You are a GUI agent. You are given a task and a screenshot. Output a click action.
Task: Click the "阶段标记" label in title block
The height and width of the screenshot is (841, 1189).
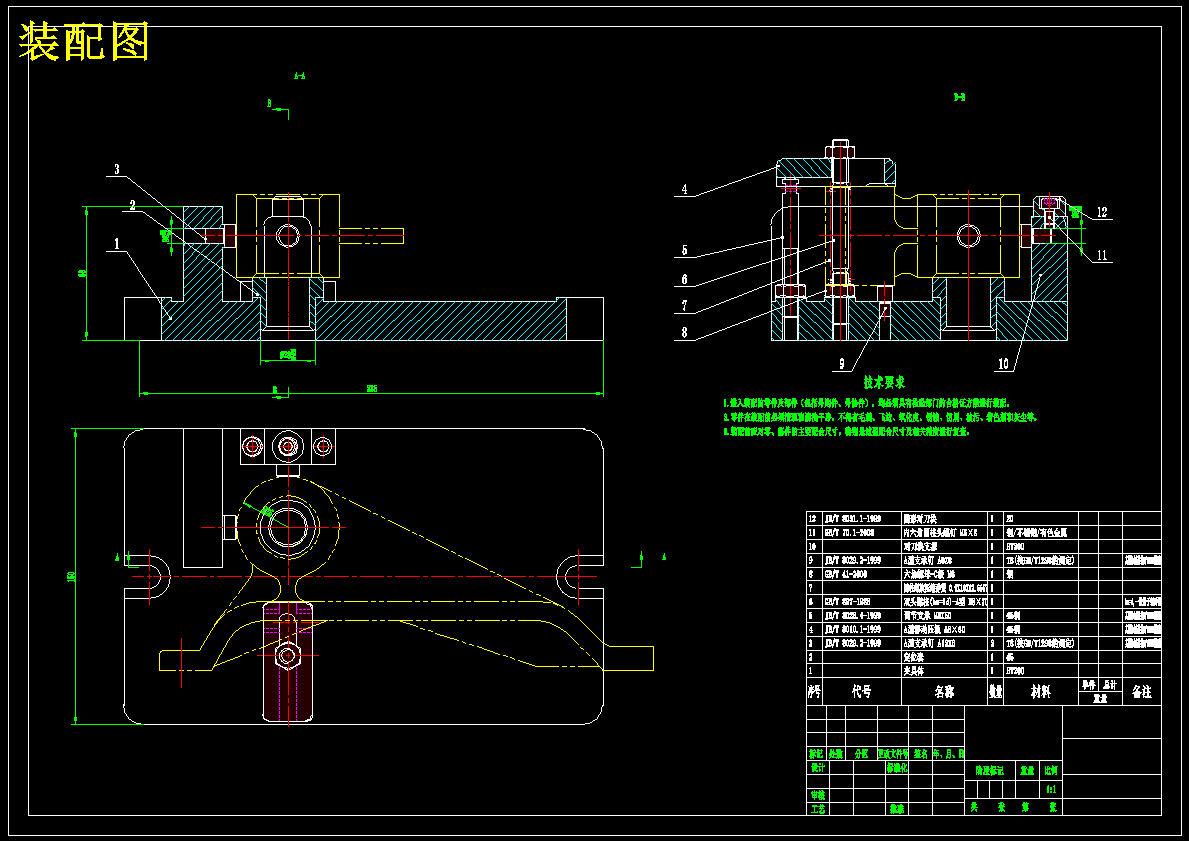989,770
